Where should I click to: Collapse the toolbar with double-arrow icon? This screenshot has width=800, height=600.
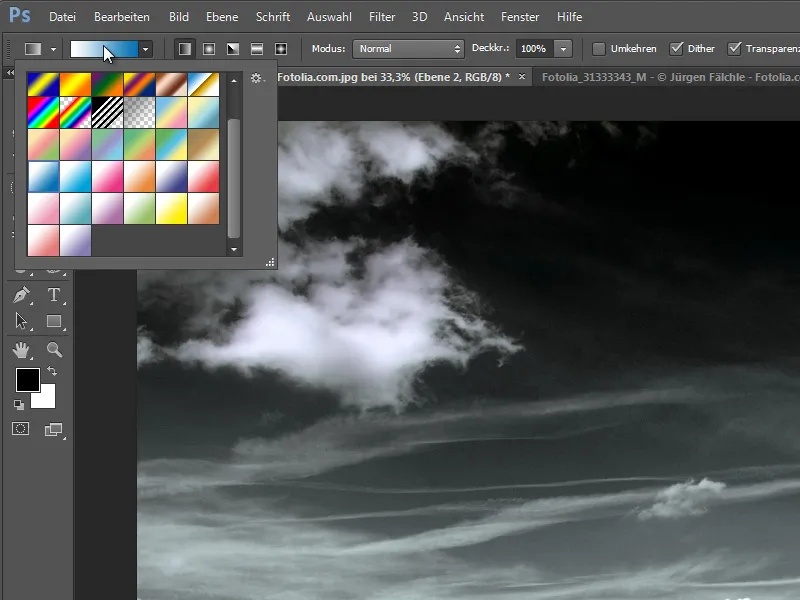10,73
